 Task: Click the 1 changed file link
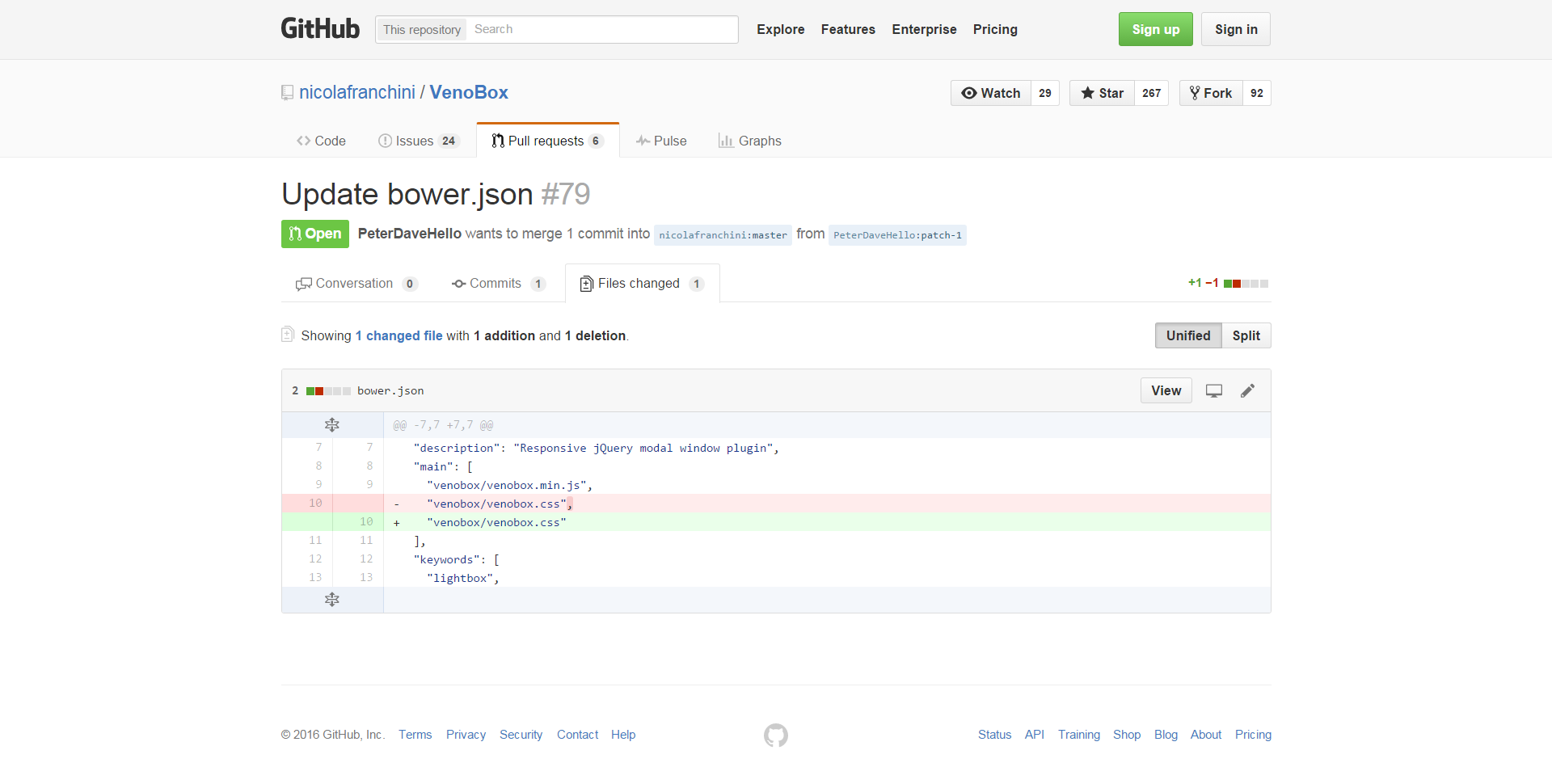point(399,335)
